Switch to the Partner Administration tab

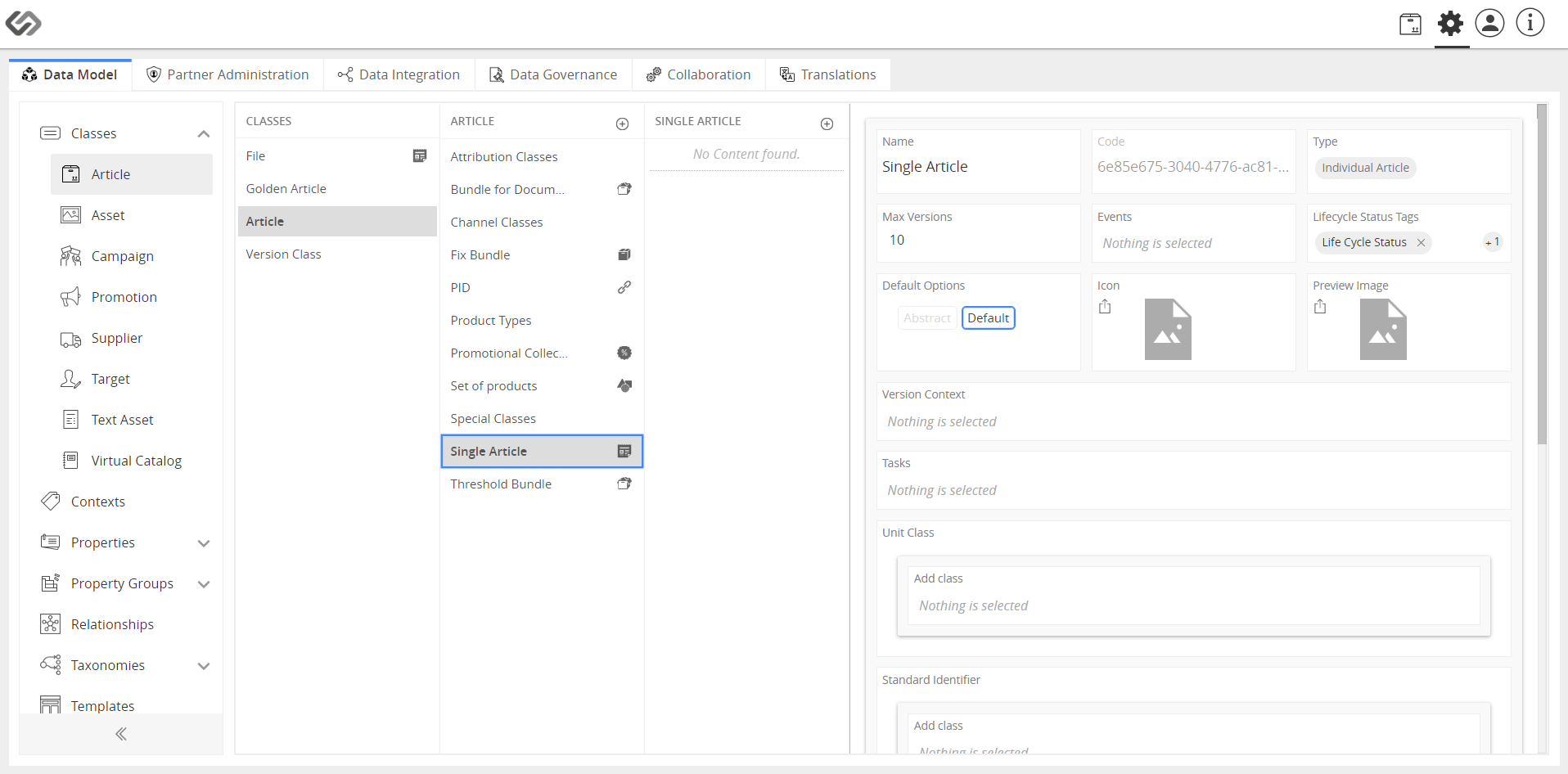tap(228, 74)
